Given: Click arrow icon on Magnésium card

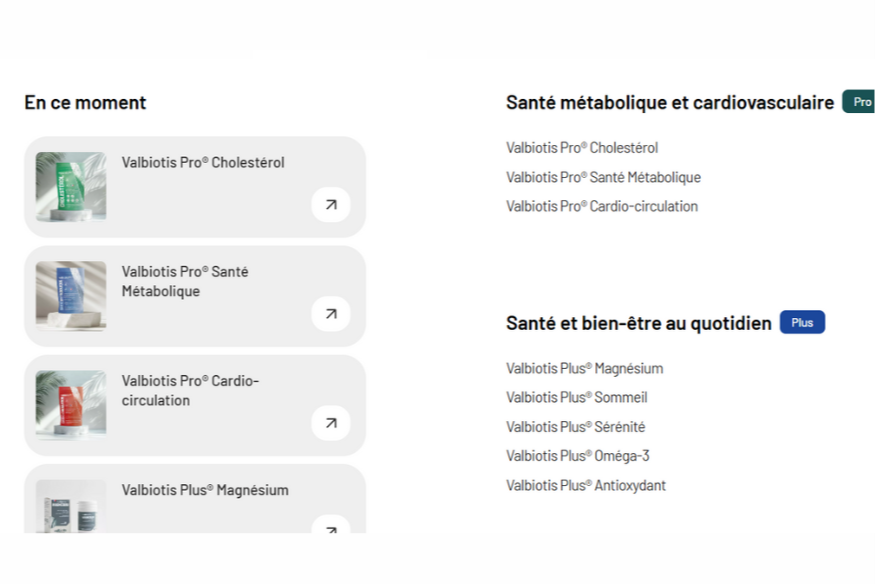Looking at the screenshot, I should pyautogui.click(x=331, y=524).
